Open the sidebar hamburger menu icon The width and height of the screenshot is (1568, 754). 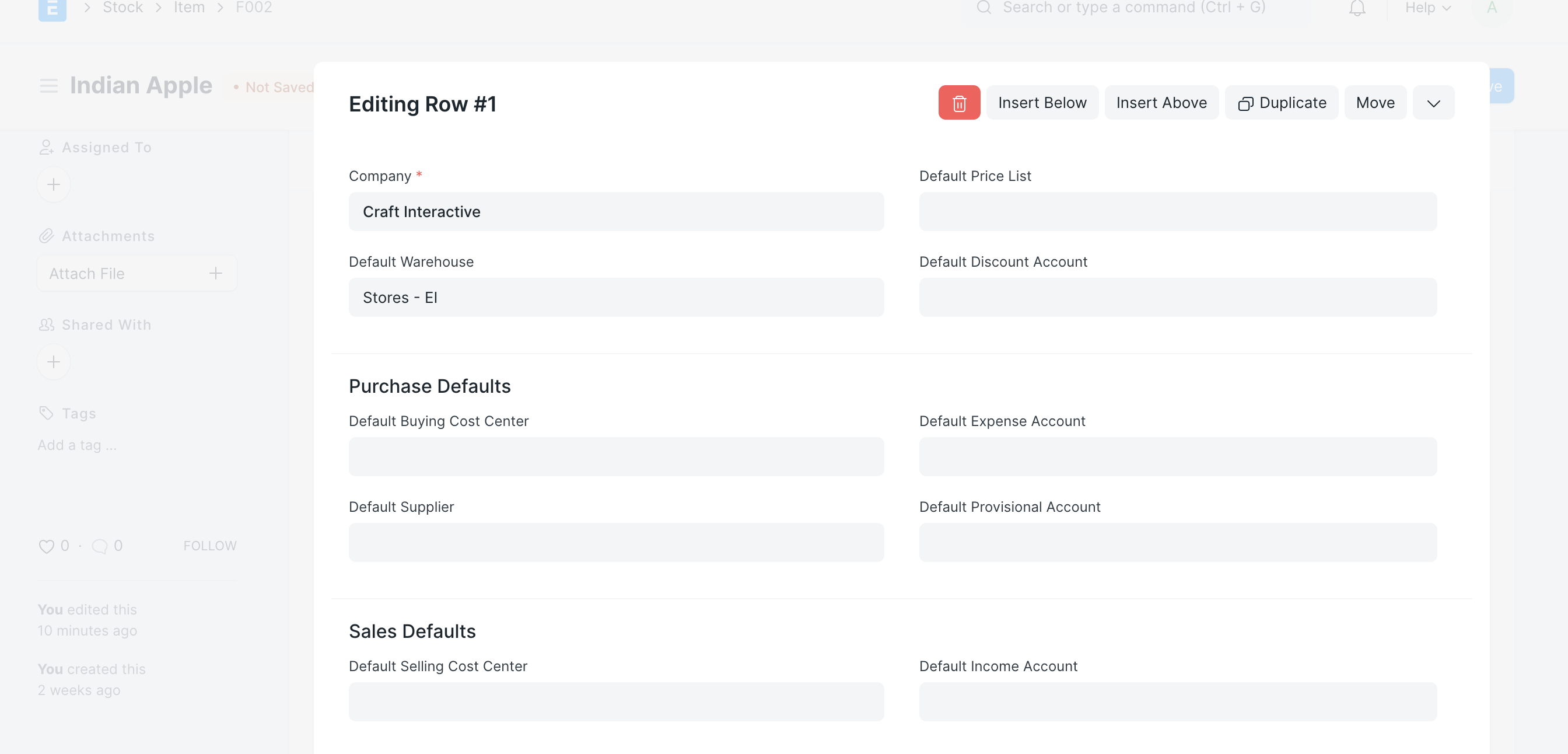pos(48,85)
